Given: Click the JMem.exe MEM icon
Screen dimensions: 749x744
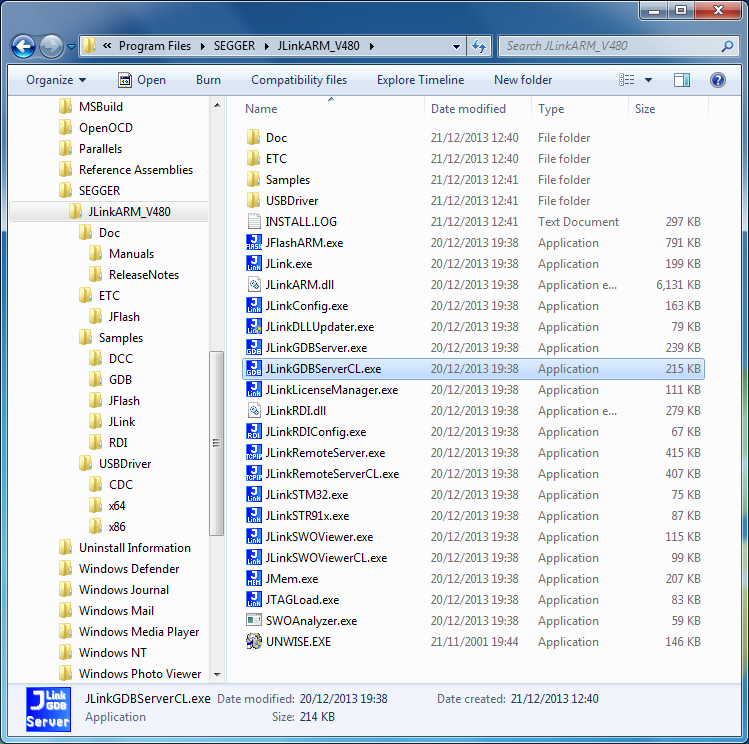Looking at the screenshot, I should coord(254,579).
